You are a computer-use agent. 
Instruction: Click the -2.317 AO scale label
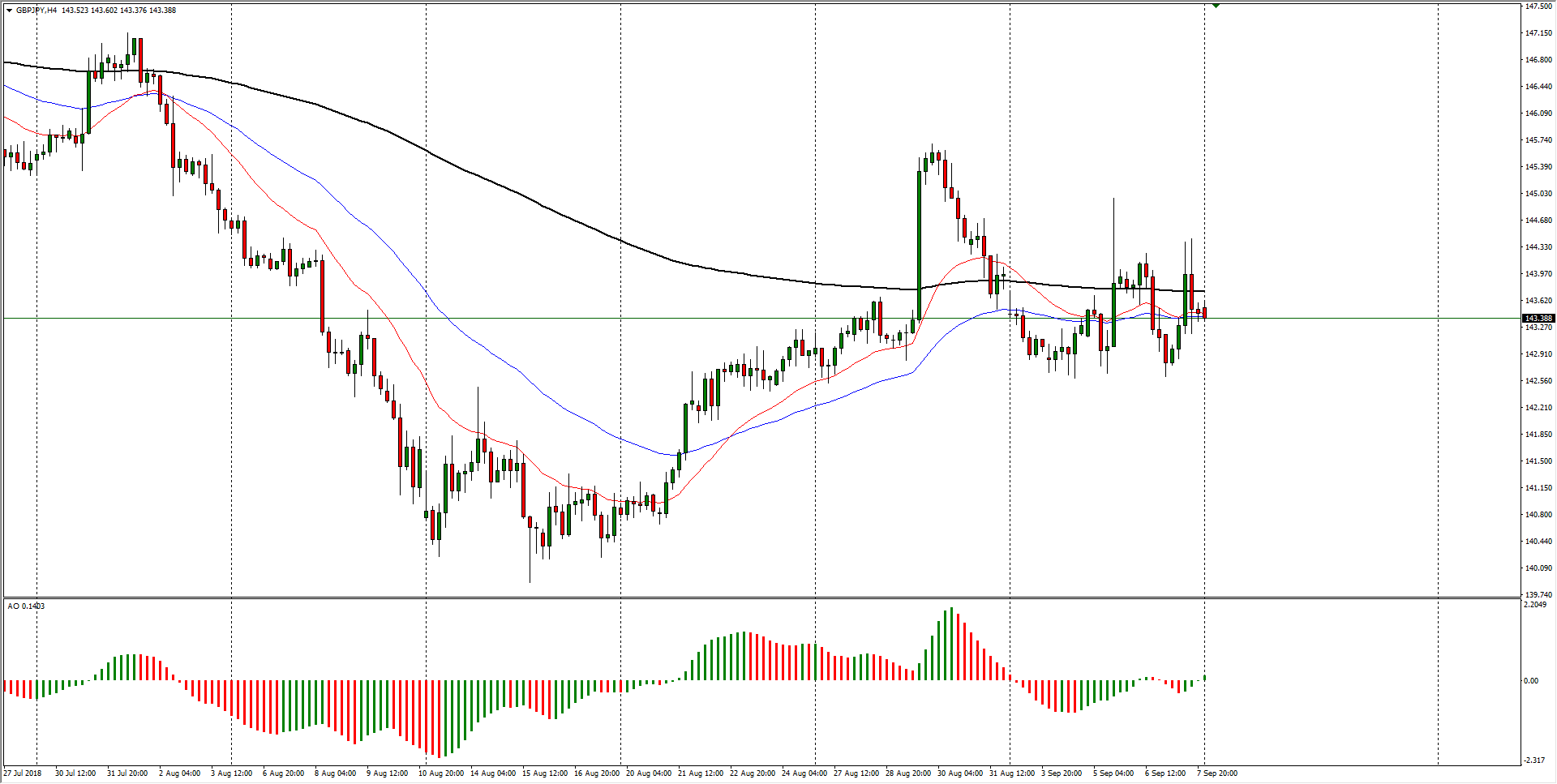click(1534, 760)
